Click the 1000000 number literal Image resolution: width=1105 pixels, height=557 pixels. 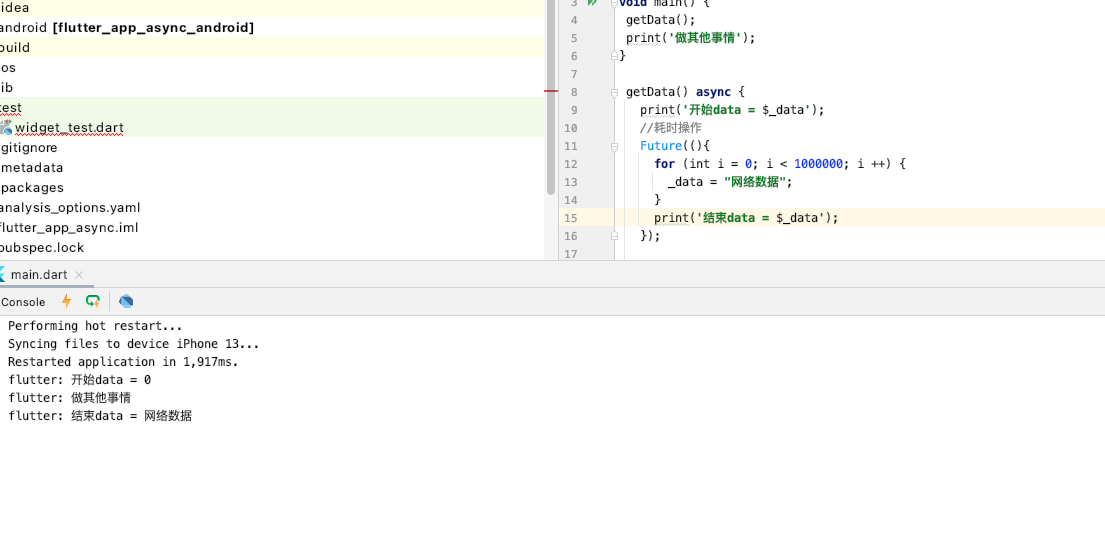pyautogui.click(x=818, y=164)
